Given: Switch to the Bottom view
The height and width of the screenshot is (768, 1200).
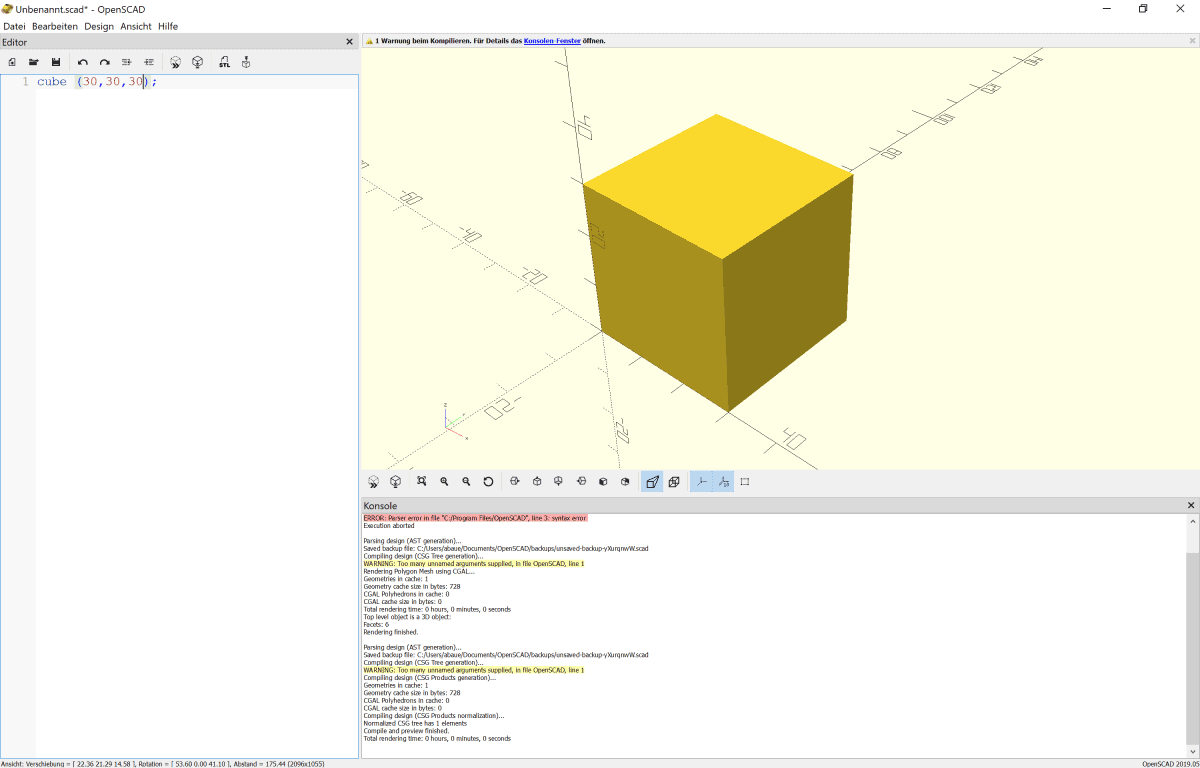Looking at the screenshot, I should (x=559, y=481).
